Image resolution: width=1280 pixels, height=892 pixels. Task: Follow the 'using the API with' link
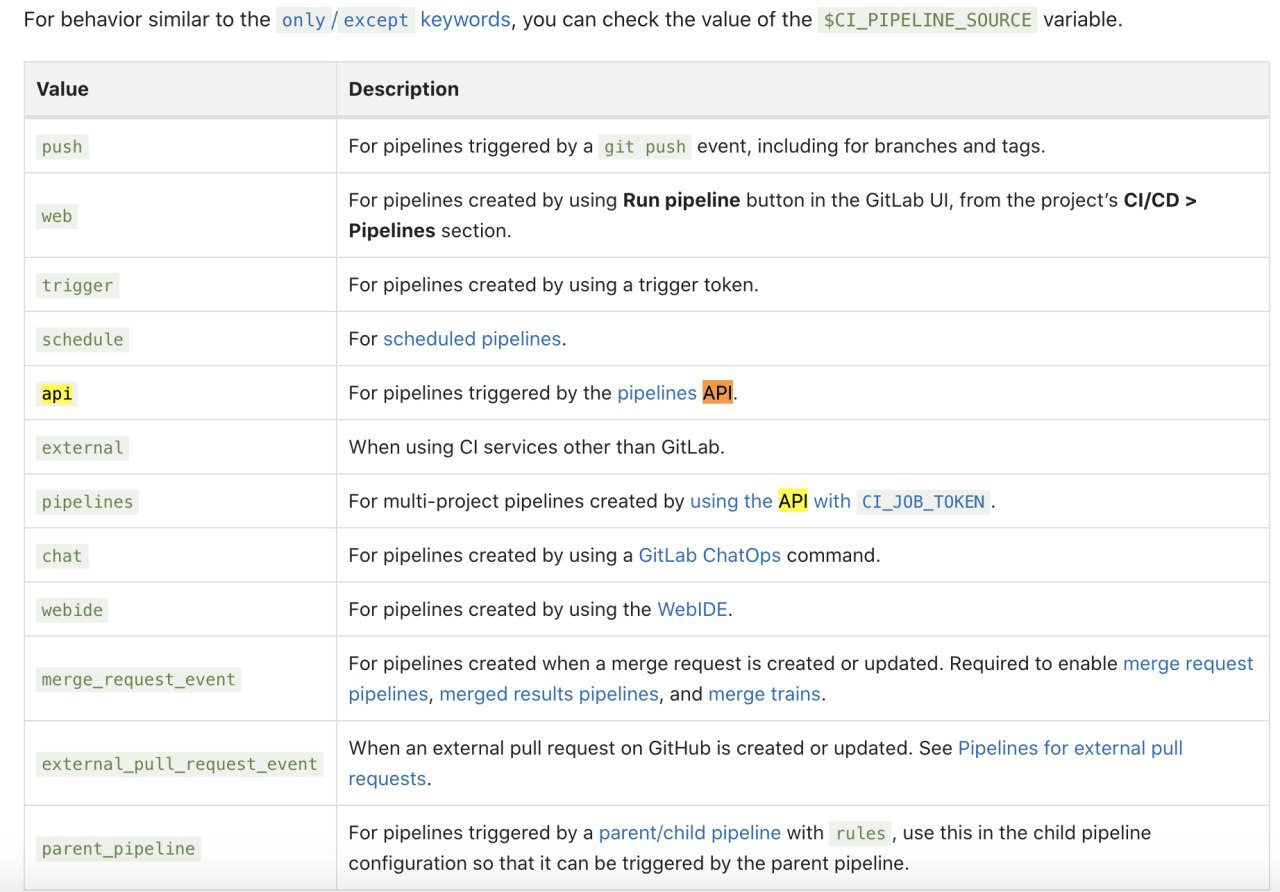770,501
